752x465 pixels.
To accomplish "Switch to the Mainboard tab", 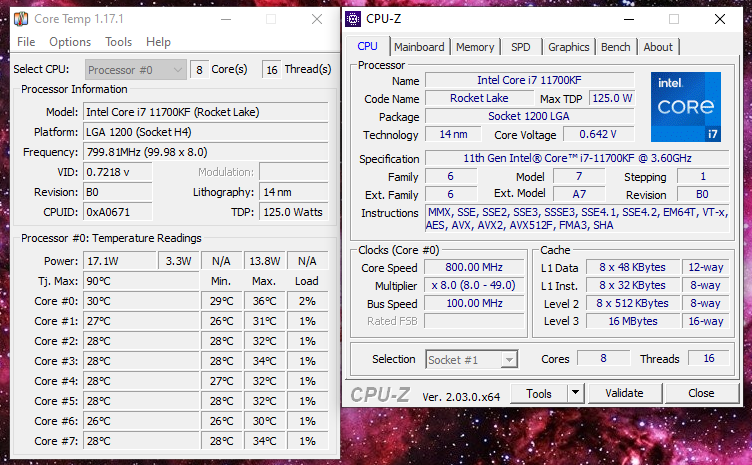I will (419, 47).
